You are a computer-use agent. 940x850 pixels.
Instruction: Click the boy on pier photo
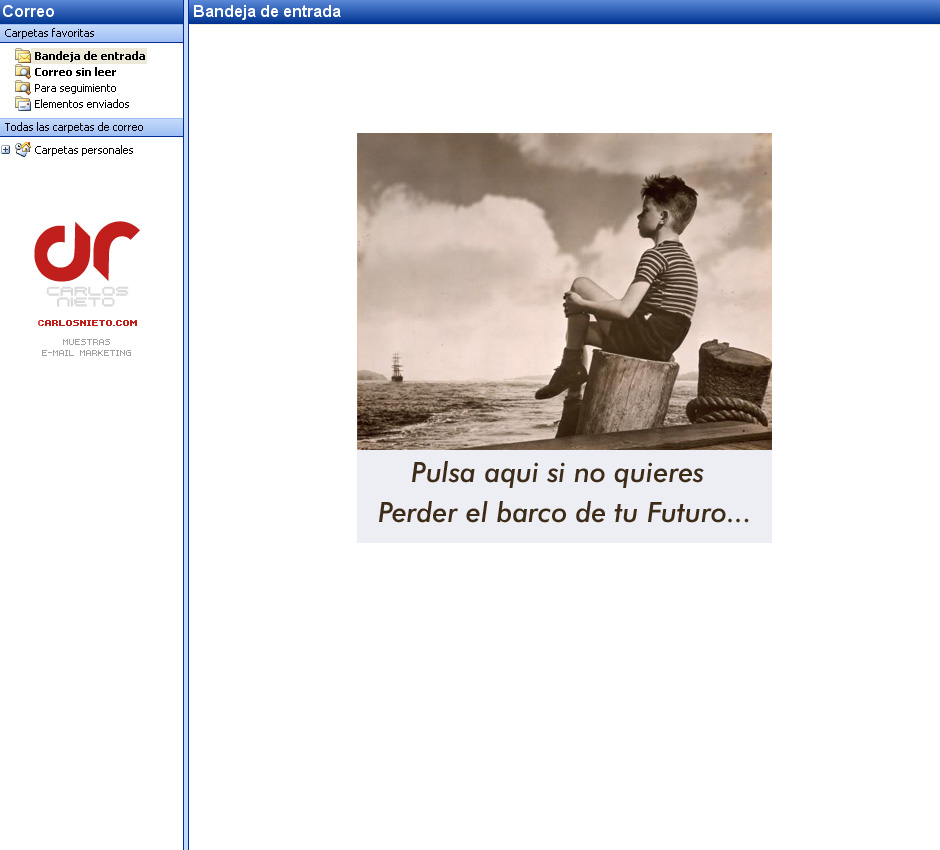[564, 291]
